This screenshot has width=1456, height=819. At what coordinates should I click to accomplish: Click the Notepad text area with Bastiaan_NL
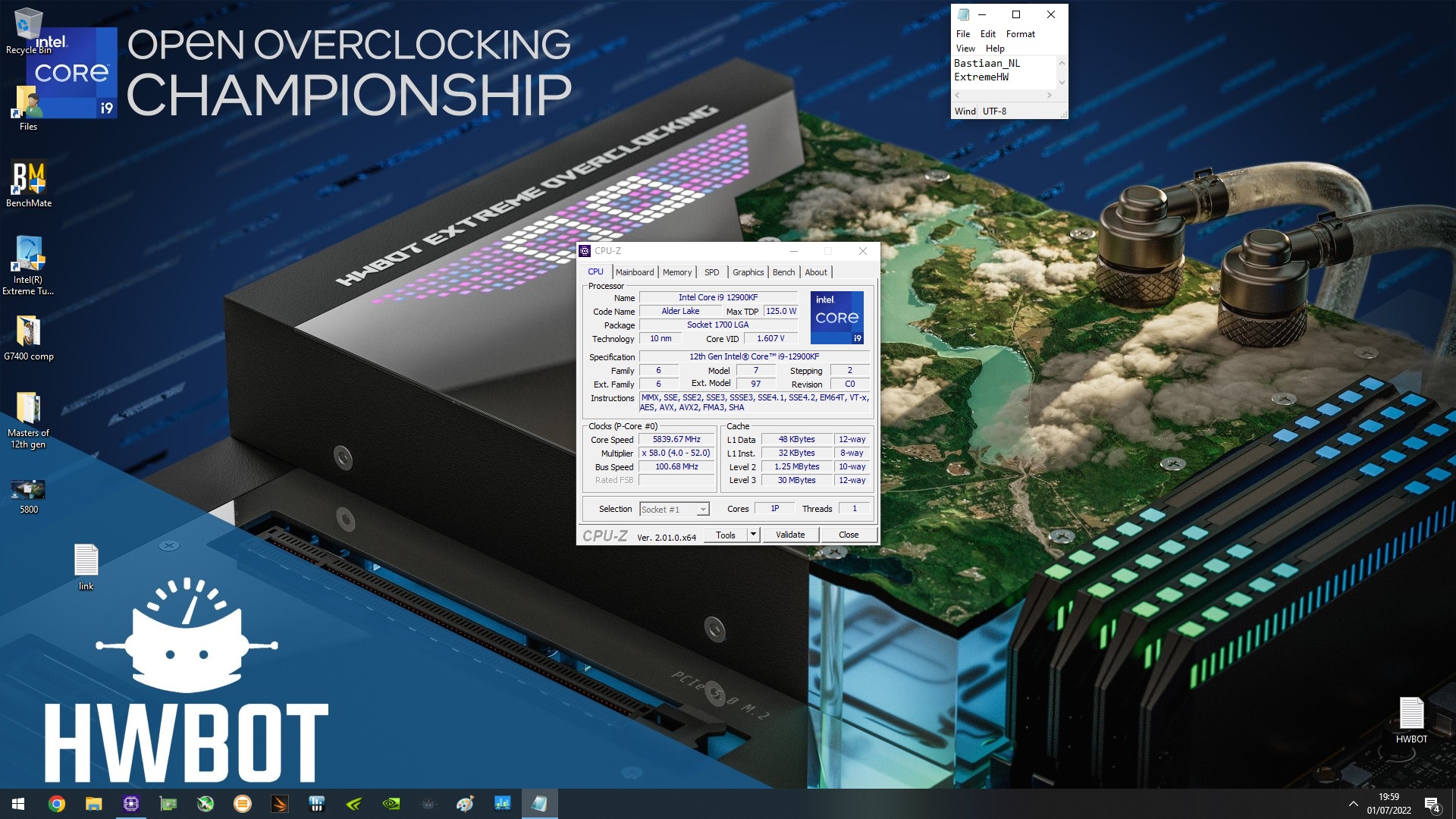click(1004, 72)
